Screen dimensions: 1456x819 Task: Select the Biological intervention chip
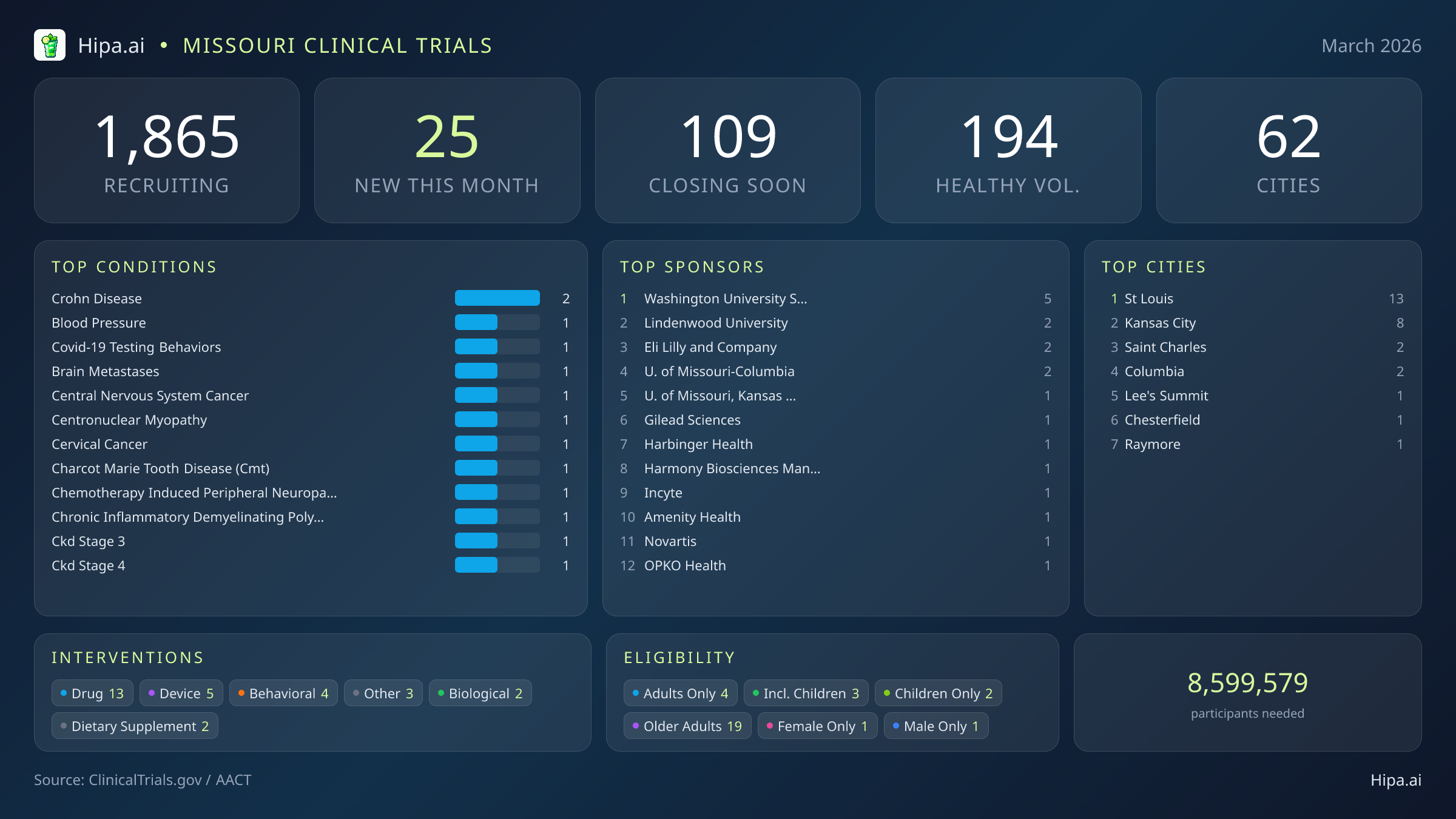tap(480, 693)
